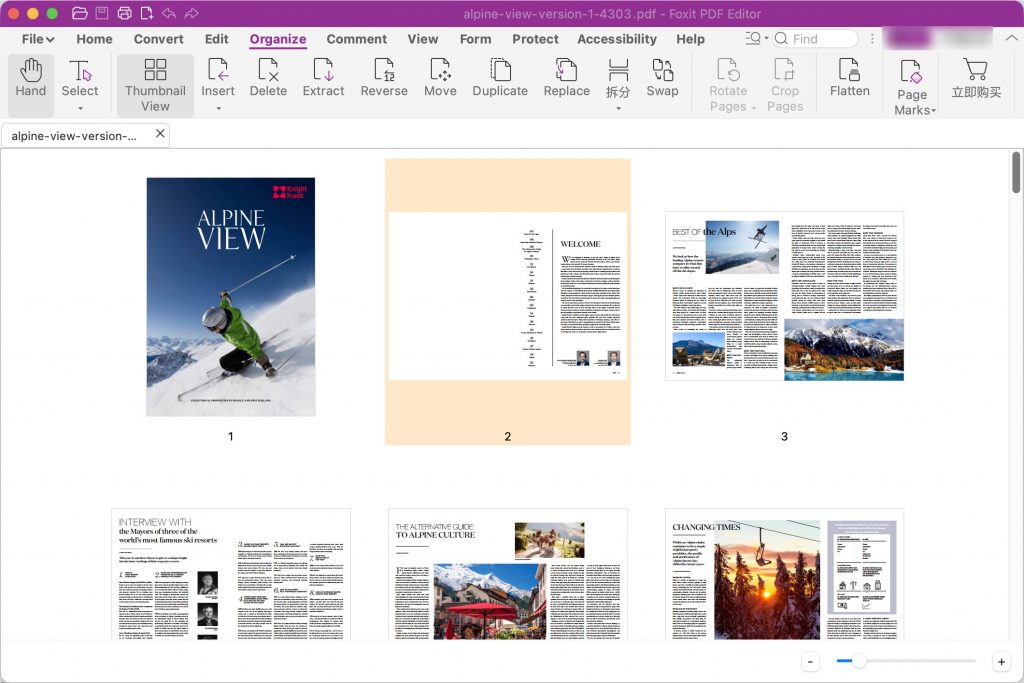The image size is (1024, 683).
Task: Expand the Insert dropdown arrow
Action: [218, 108]
